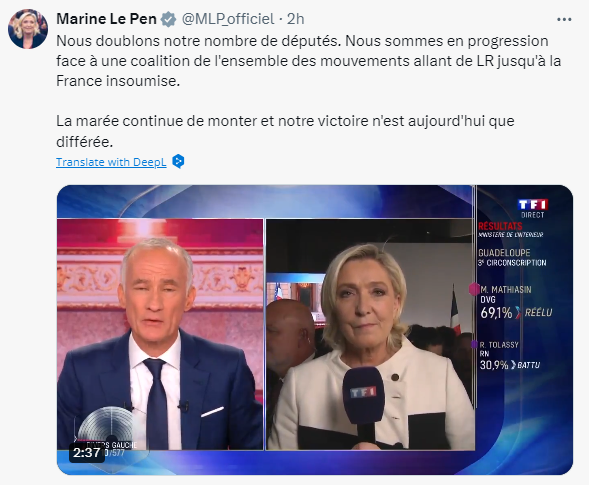The height and width of the screenshot is (485, 589).
Task: Click the Le Pen interview video panel
Action: (370, 334)
